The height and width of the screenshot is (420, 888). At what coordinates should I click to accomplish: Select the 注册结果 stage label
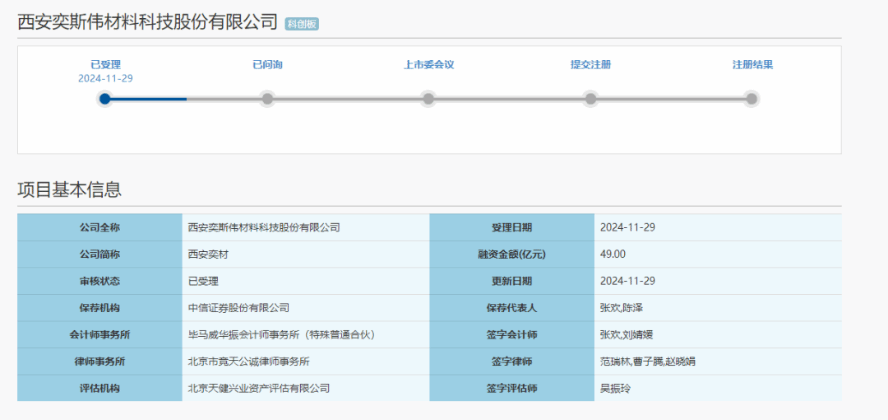point(752,65)
